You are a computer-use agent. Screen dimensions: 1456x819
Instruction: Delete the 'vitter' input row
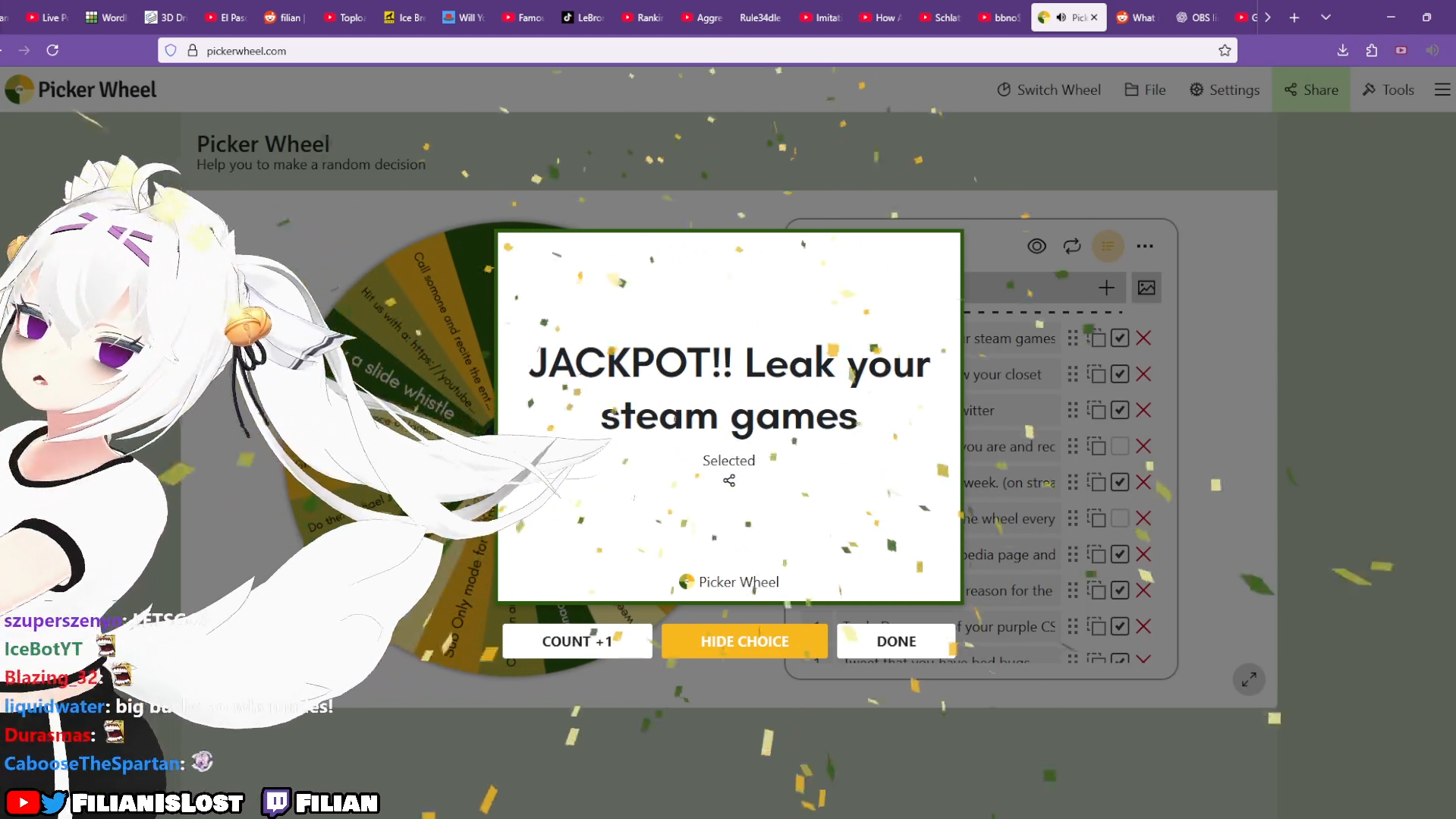click(1143, 411)
